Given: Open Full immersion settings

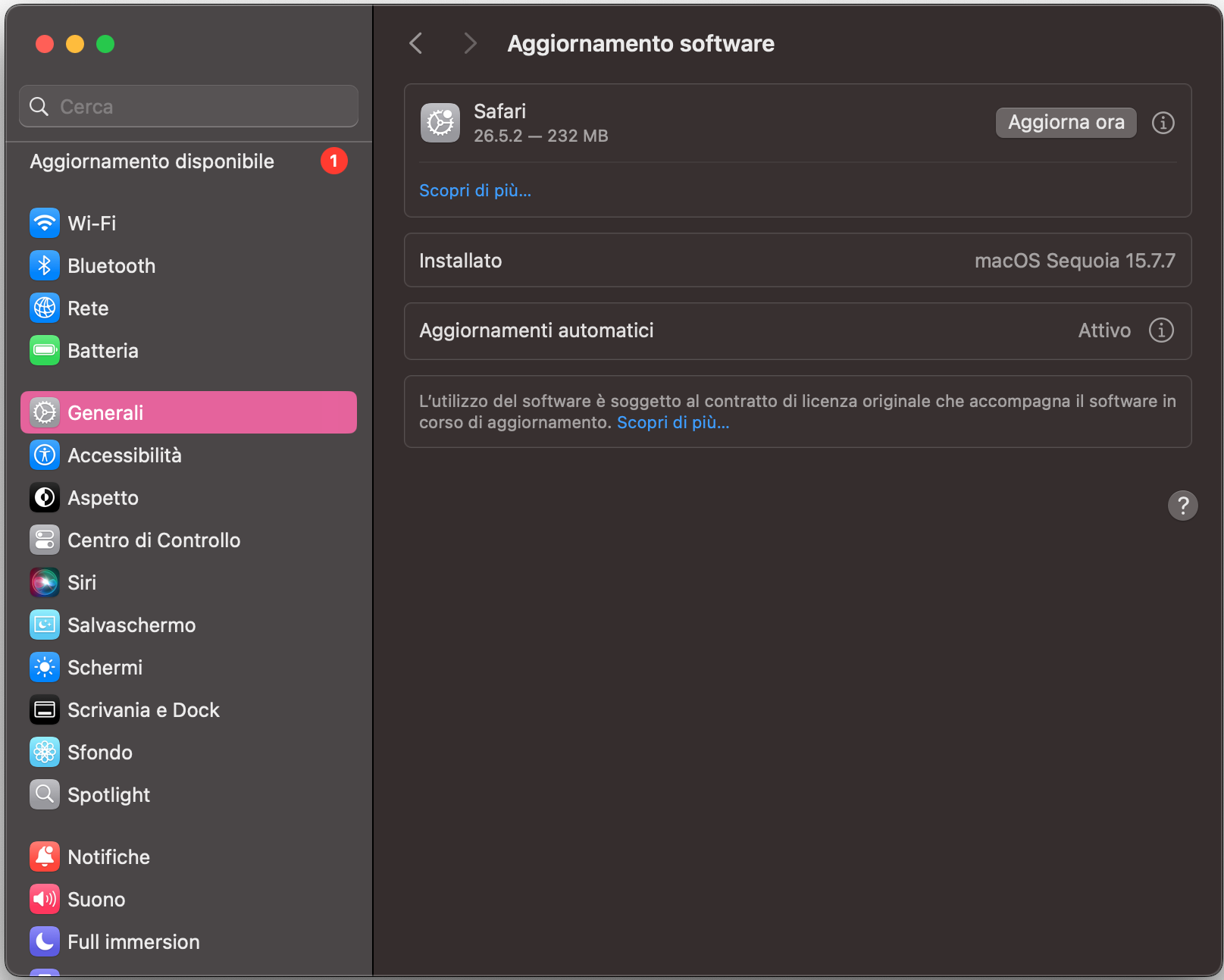Looking at the screenshot, I should (x=189, y=941).
